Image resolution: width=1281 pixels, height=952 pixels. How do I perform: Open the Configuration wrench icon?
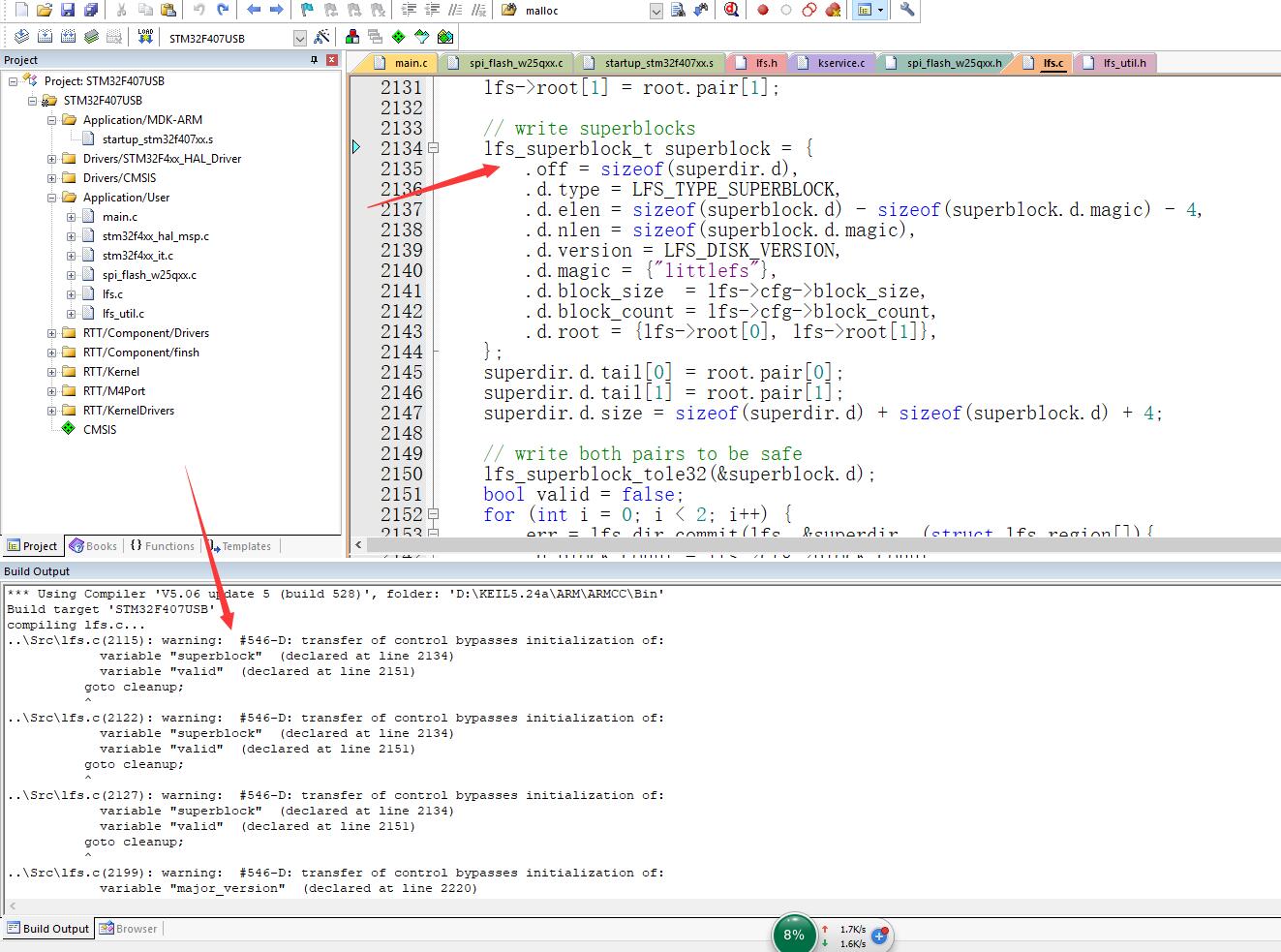908,11
